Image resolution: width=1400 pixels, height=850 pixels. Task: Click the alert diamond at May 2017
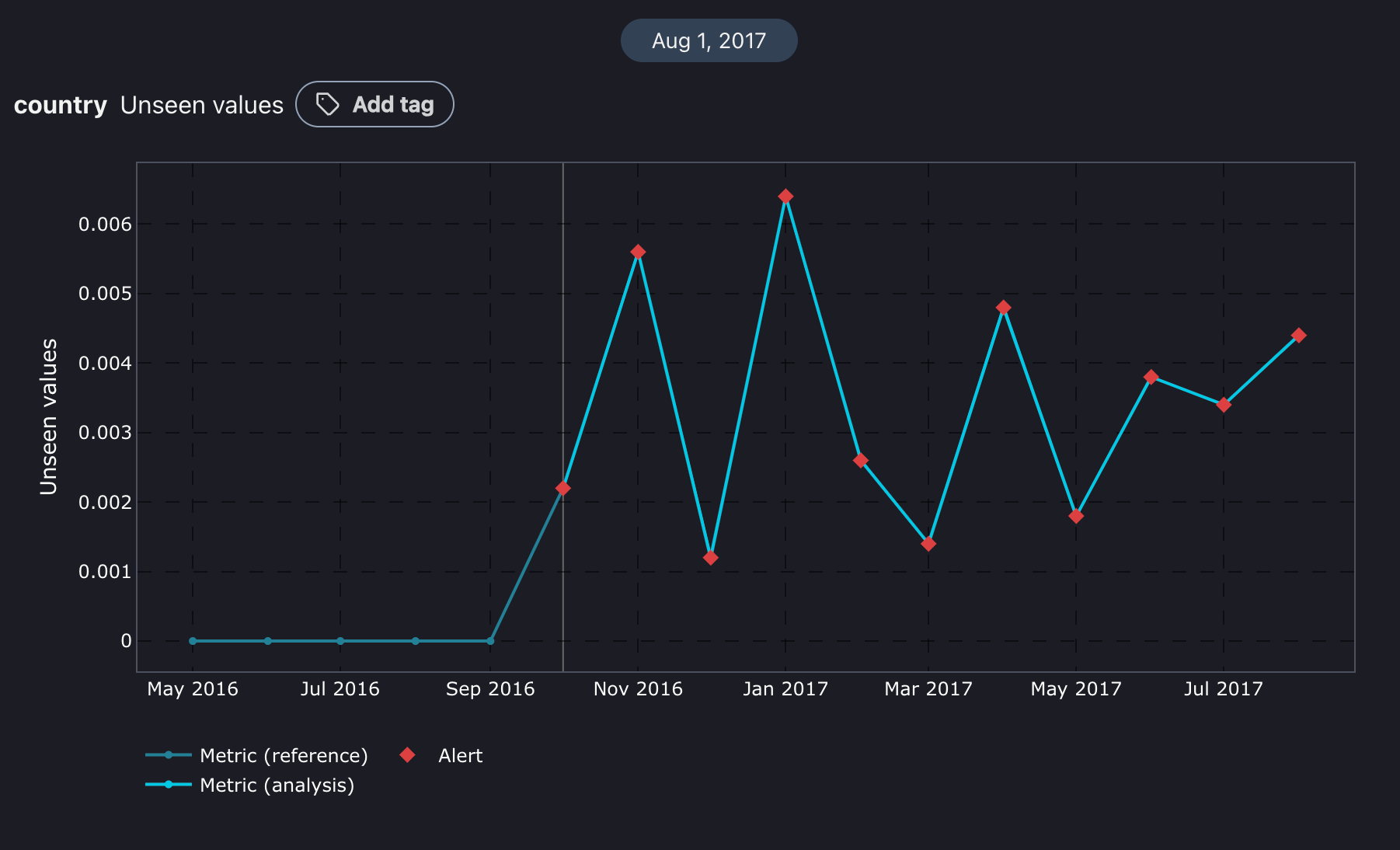point(1076,516)
